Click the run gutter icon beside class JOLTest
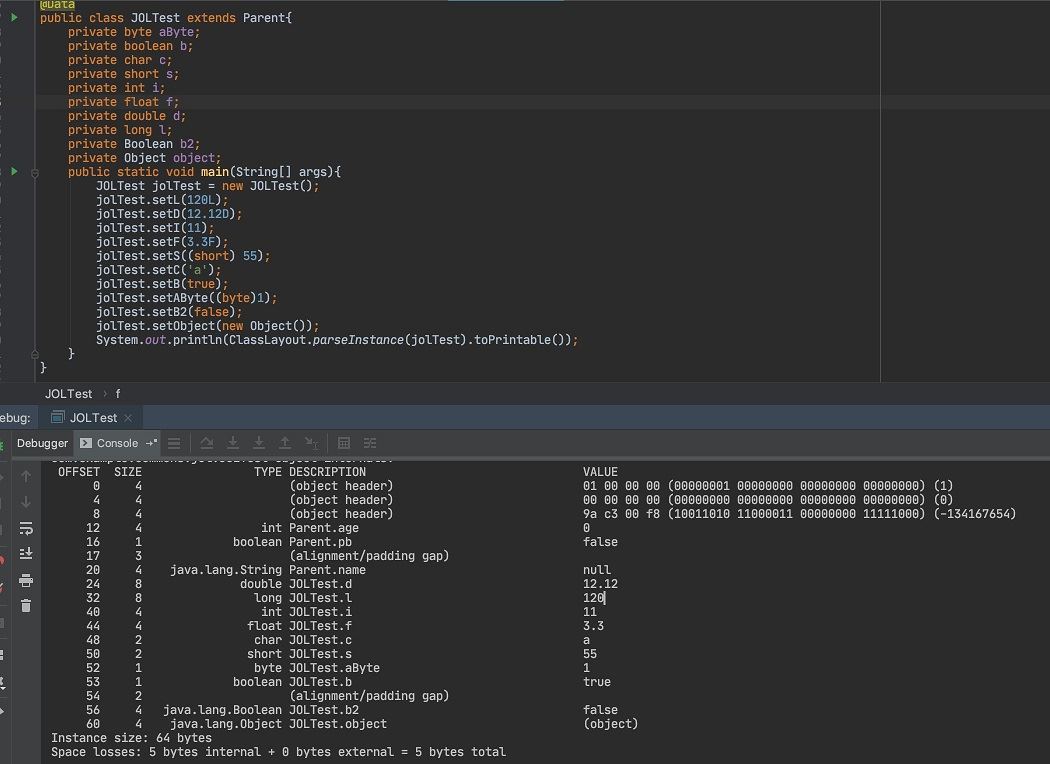 click(14, 18)
